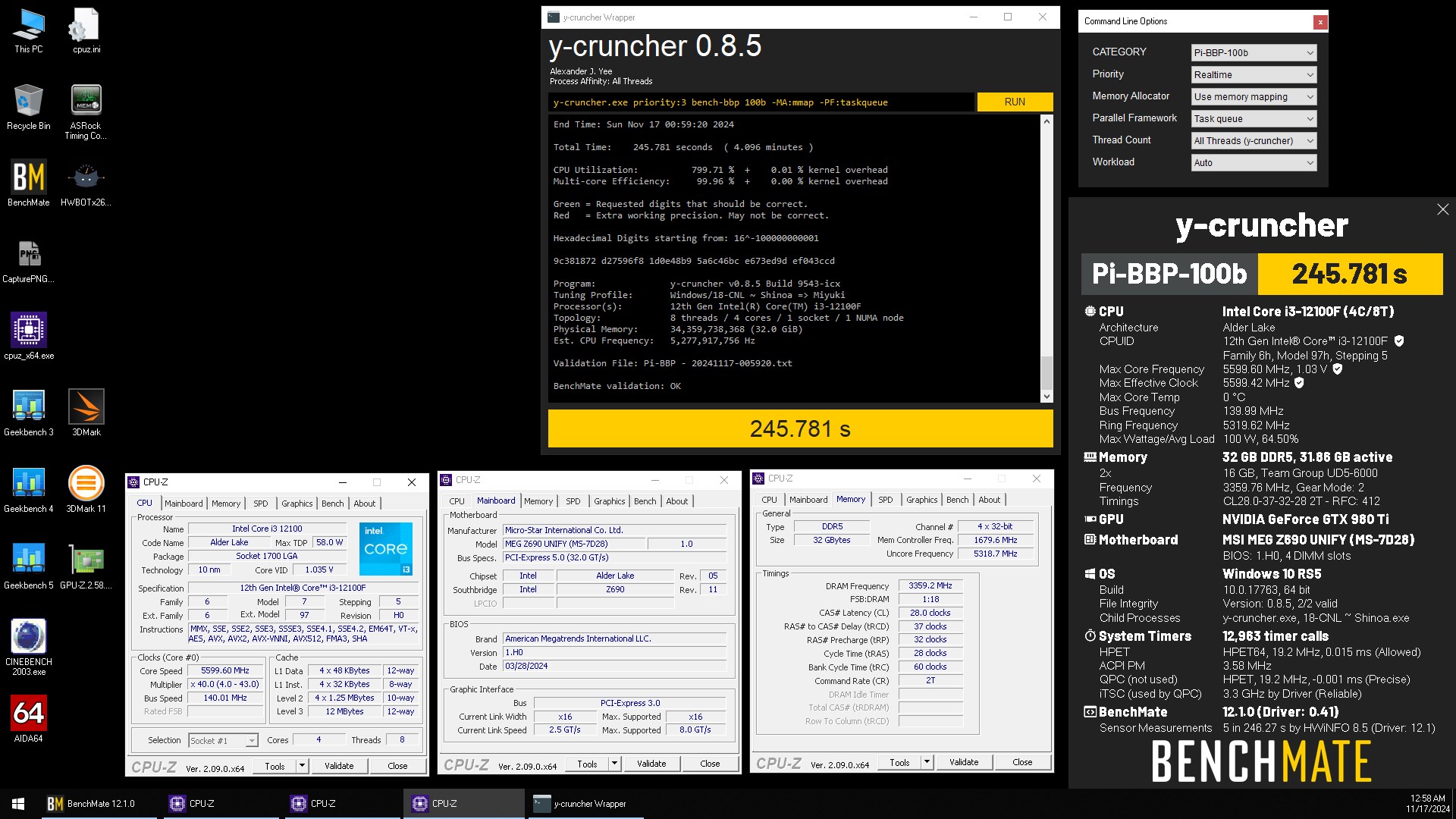This screenshot has width=1456, height=819.
Task: Launch cpuz_x64.exe desktop icon
Action: click(29, 337)
